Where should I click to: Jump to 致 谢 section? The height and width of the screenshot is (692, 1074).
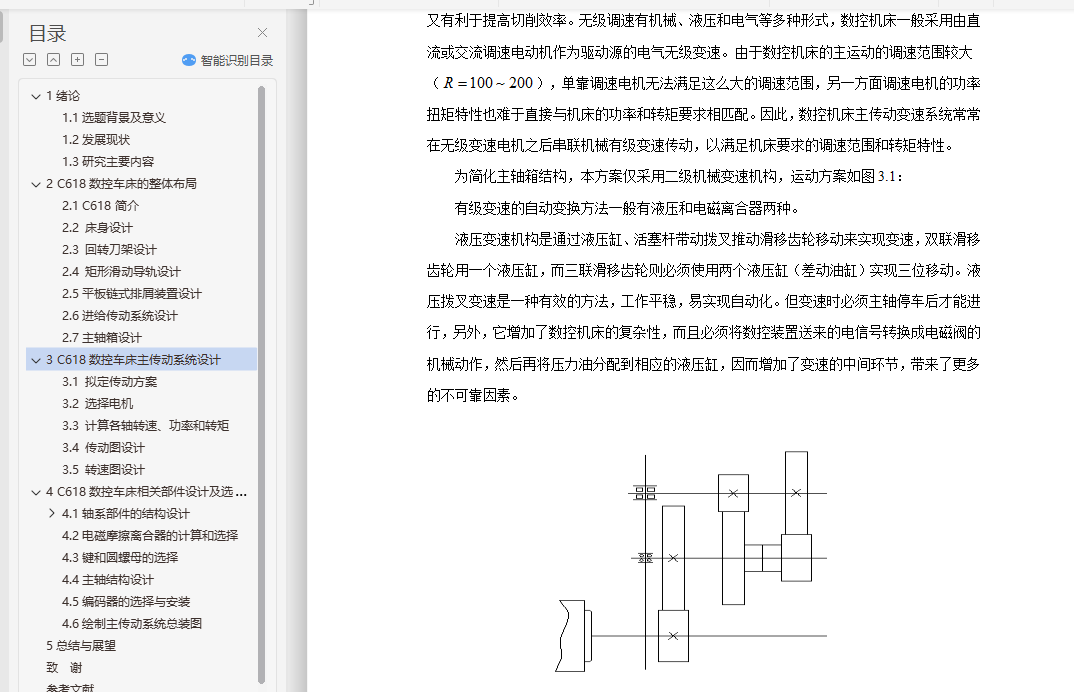point(64,667)
